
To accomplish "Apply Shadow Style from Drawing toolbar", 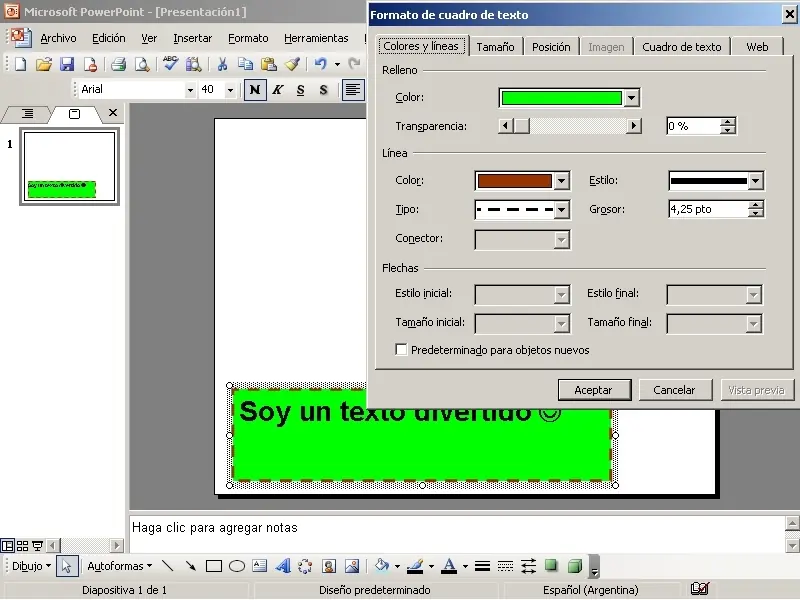I will 551,565.
